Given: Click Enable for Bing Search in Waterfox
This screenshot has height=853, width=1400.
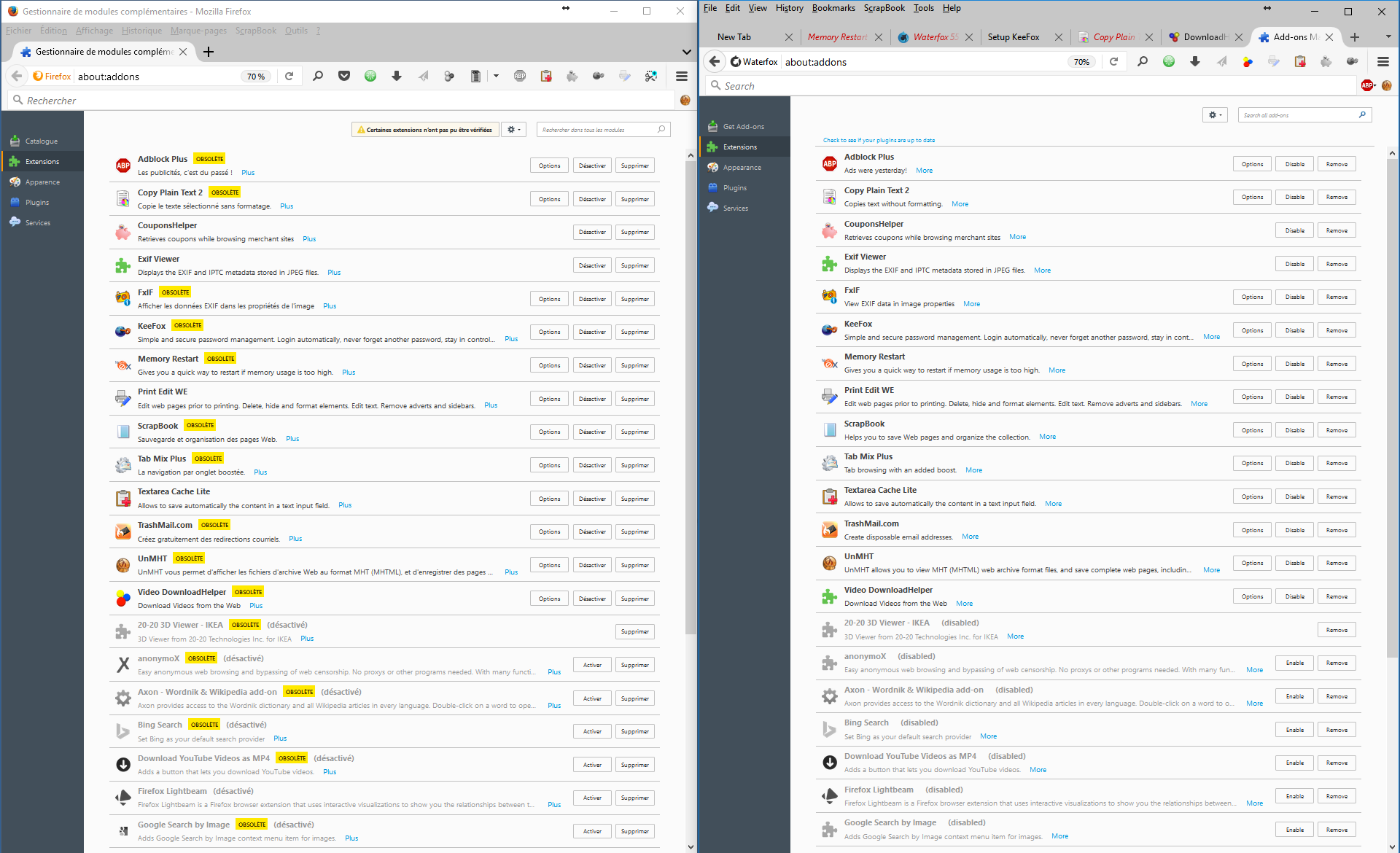Looking at the screenshot, I should click(x=1295, y=730).
